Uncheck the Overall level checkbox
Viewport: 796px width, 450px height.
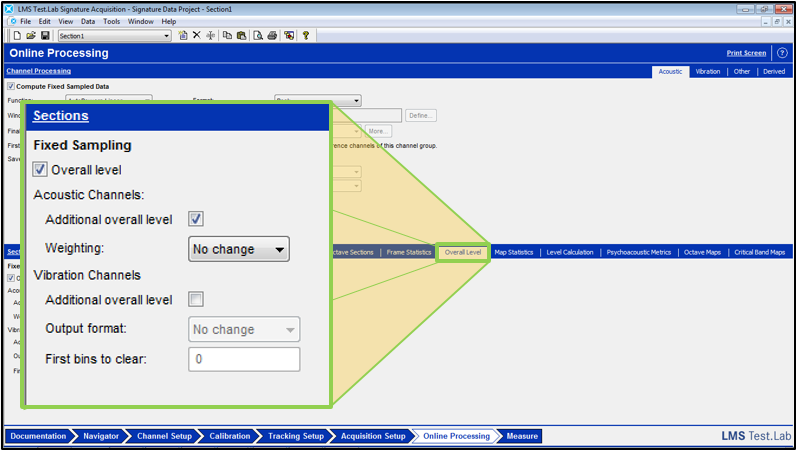pos(40,170)
